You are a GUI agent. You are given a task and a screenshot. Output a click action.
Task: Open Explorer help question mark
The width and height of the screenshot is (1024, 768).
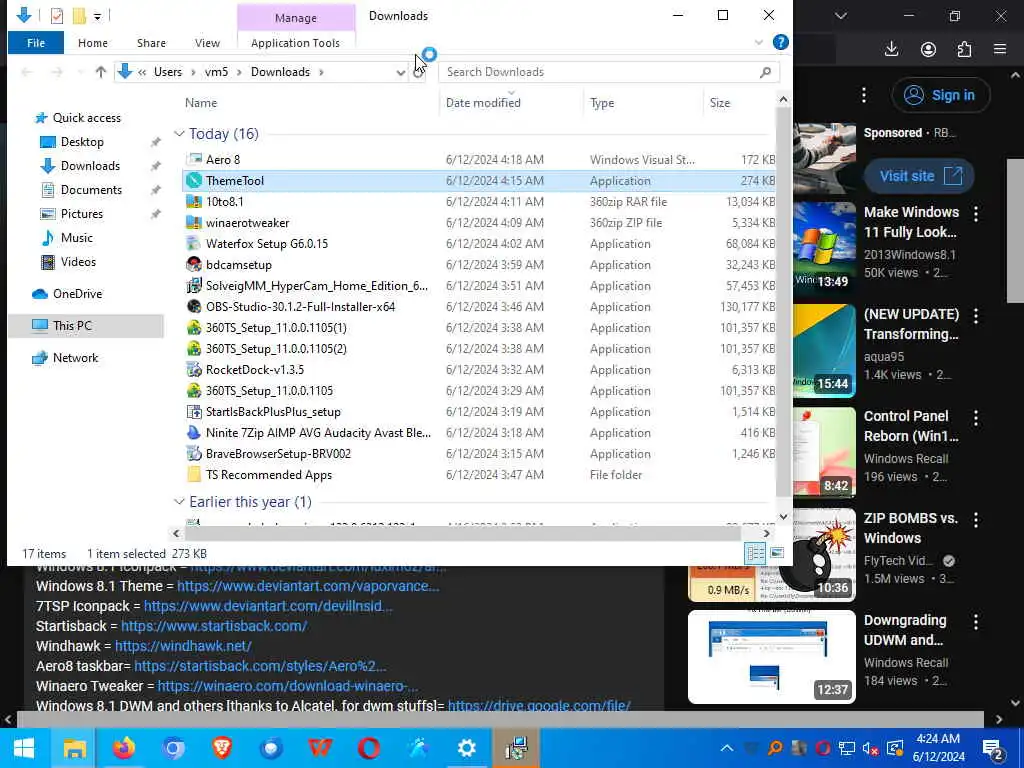tap(780, 42)
